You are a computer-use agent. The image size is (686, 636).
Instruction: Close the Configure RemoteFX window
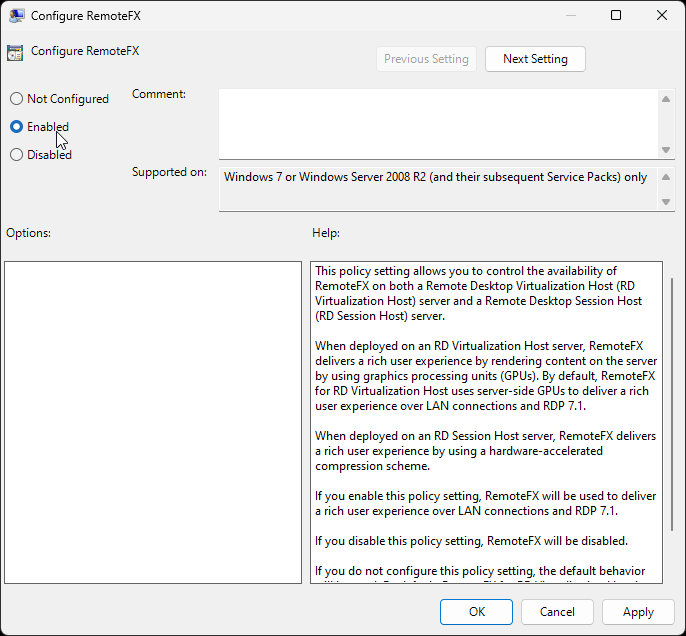click(662, 15)
